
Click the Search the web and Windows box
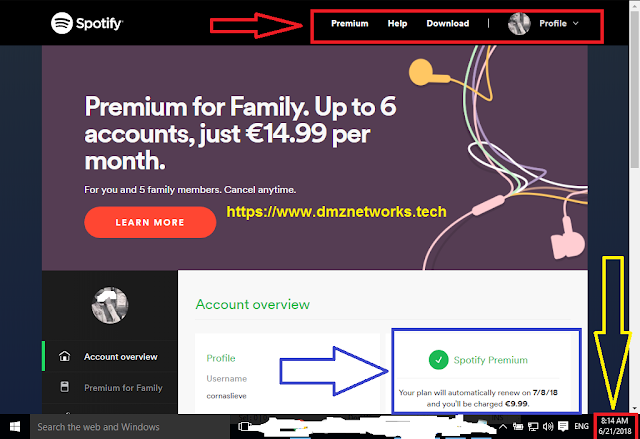pos(130,427)
